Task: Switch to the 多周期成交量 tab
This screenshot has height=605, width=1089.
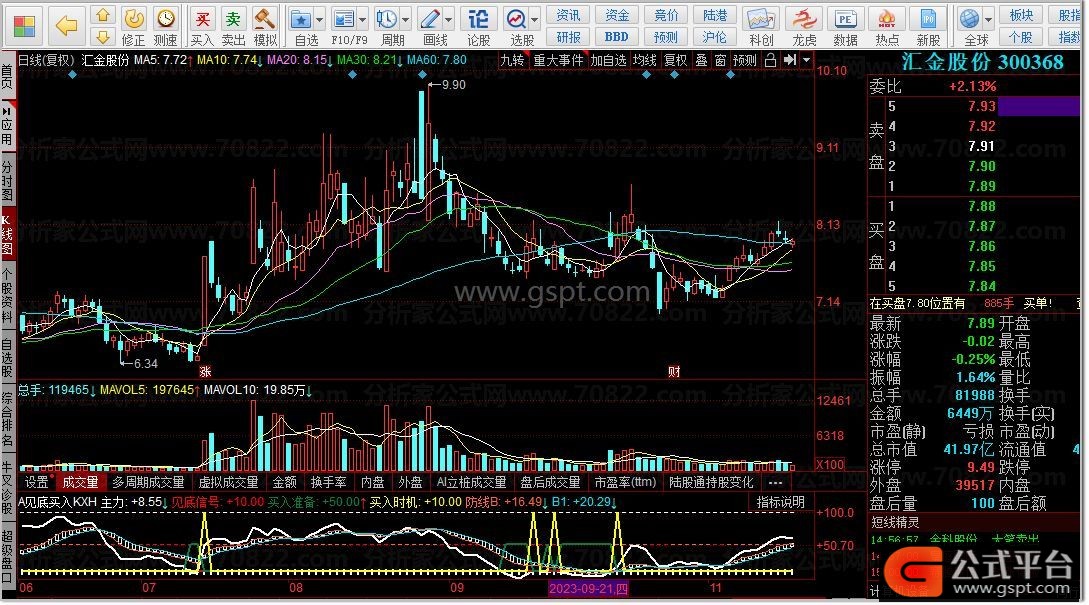Action: 148,482
